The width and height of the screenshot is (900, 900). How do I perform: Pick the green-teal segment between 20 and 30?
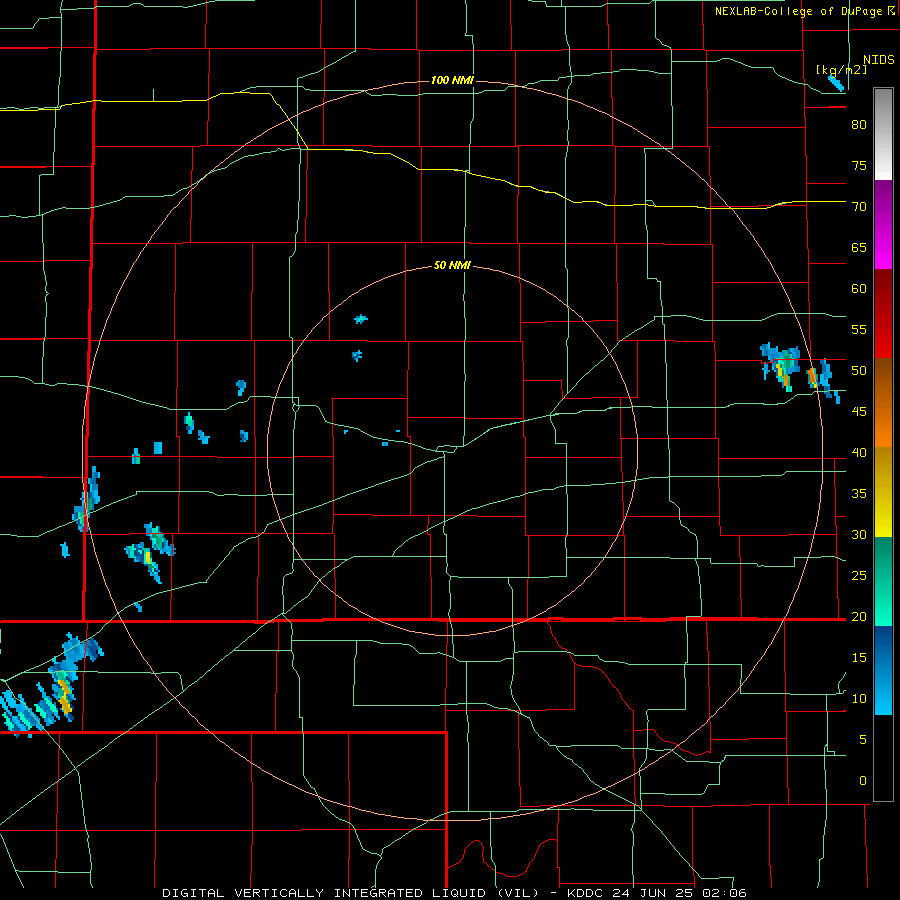pyautogui.click(x=883, y=581)
